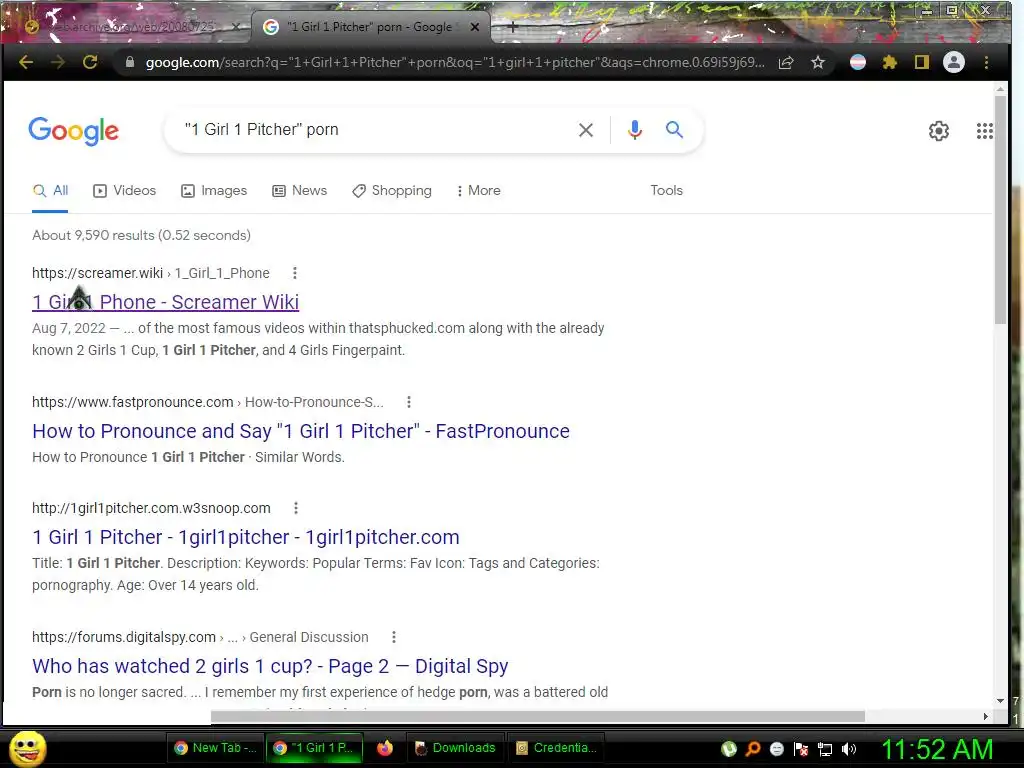This screenshot has width=1024, height=768.
Task: Switch to New Tab taskbar window
Action: pyautogui.click(x=216, y=748)
